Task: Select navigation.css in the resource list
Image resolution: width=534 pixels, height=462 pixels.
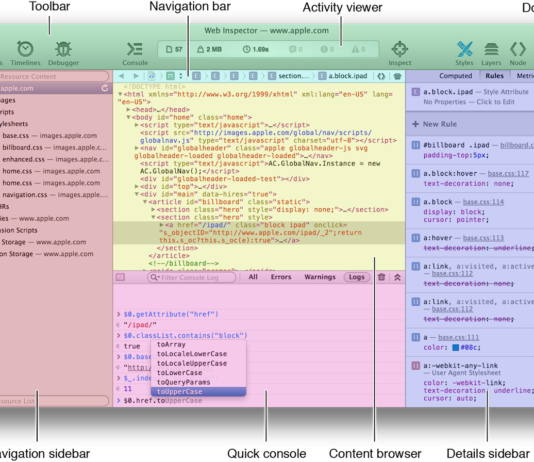Action: pos(55,195)
